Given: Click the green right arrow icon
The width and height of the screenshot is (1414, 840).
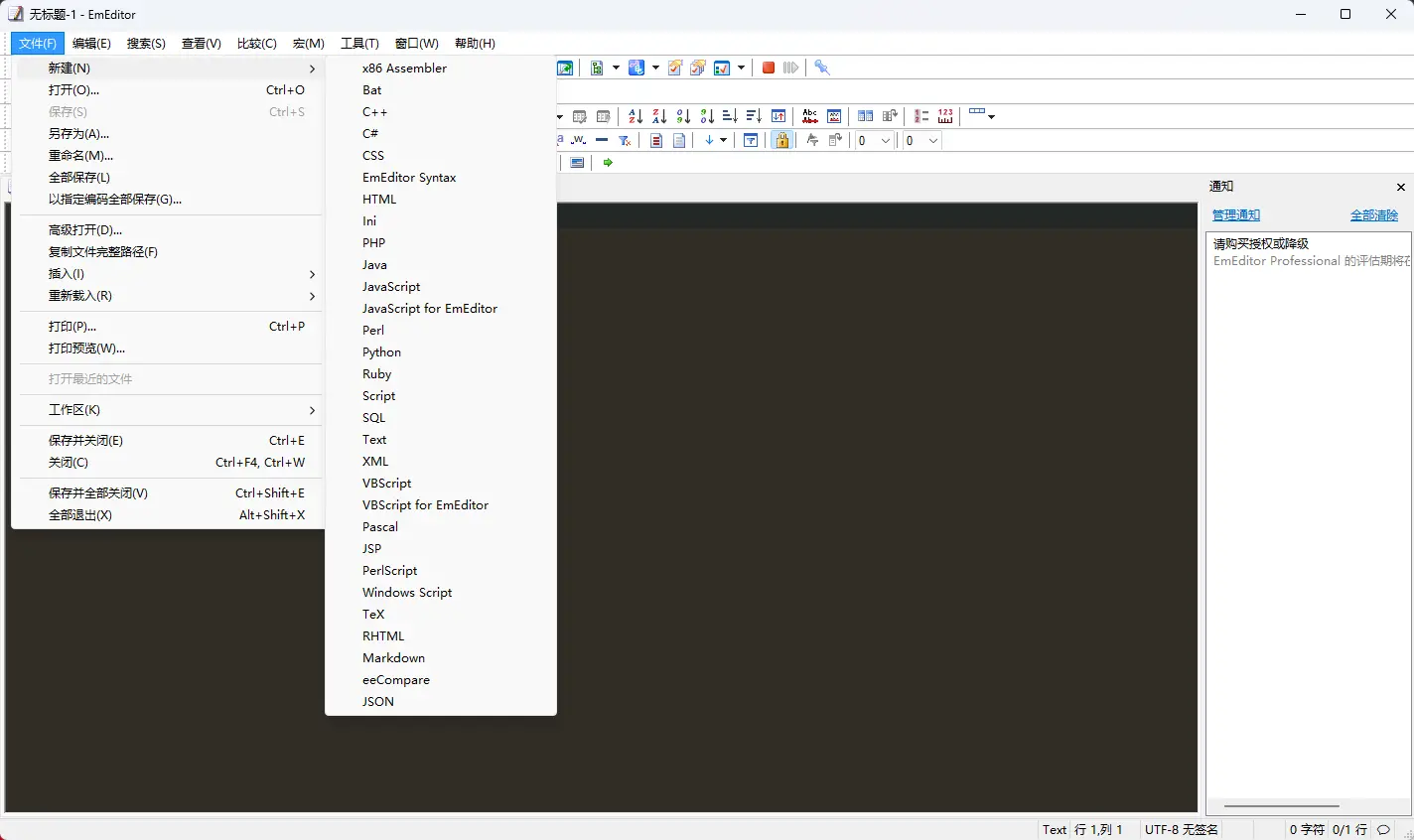Looking at the screenshot, I should click(x=608, y=162).
